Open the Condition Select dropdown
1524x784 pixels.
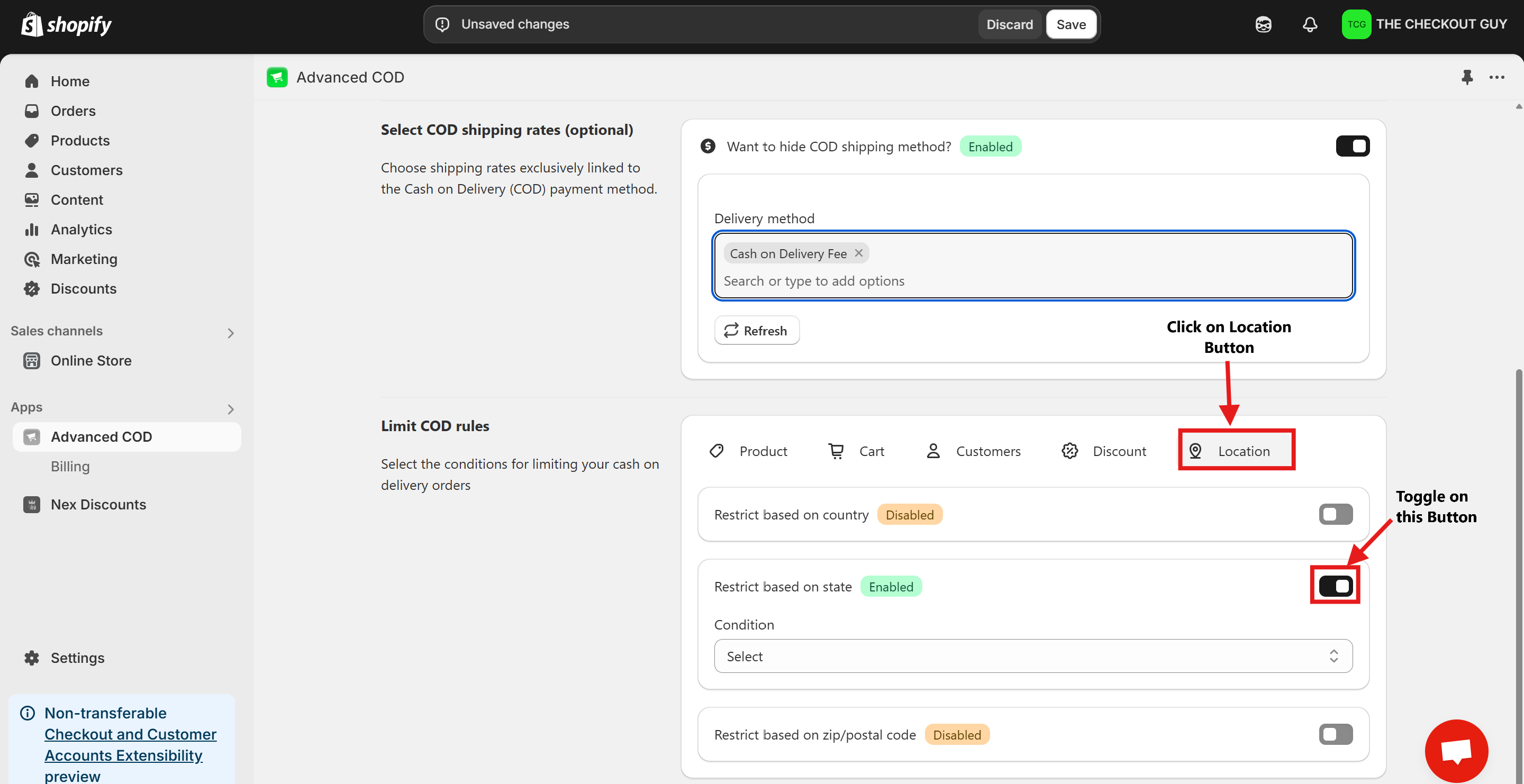[x=1032, y=655]
